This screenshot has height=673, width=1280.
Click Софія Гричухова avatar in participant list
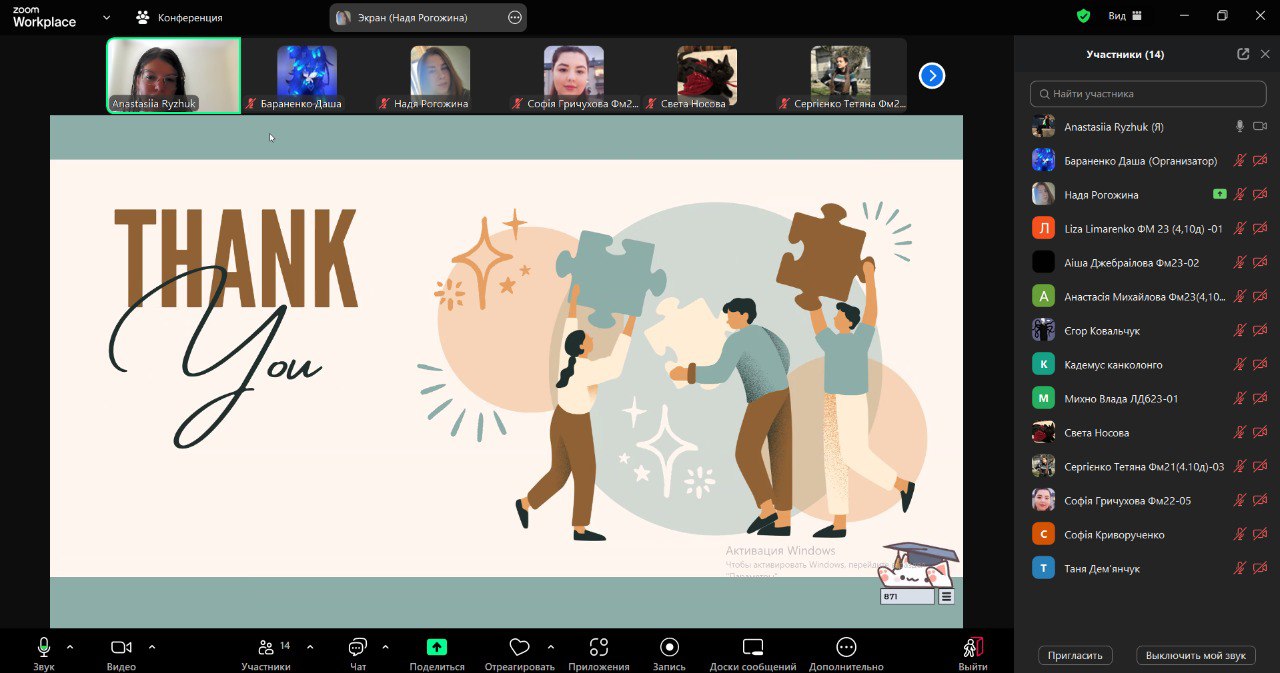click(1043, 500)
